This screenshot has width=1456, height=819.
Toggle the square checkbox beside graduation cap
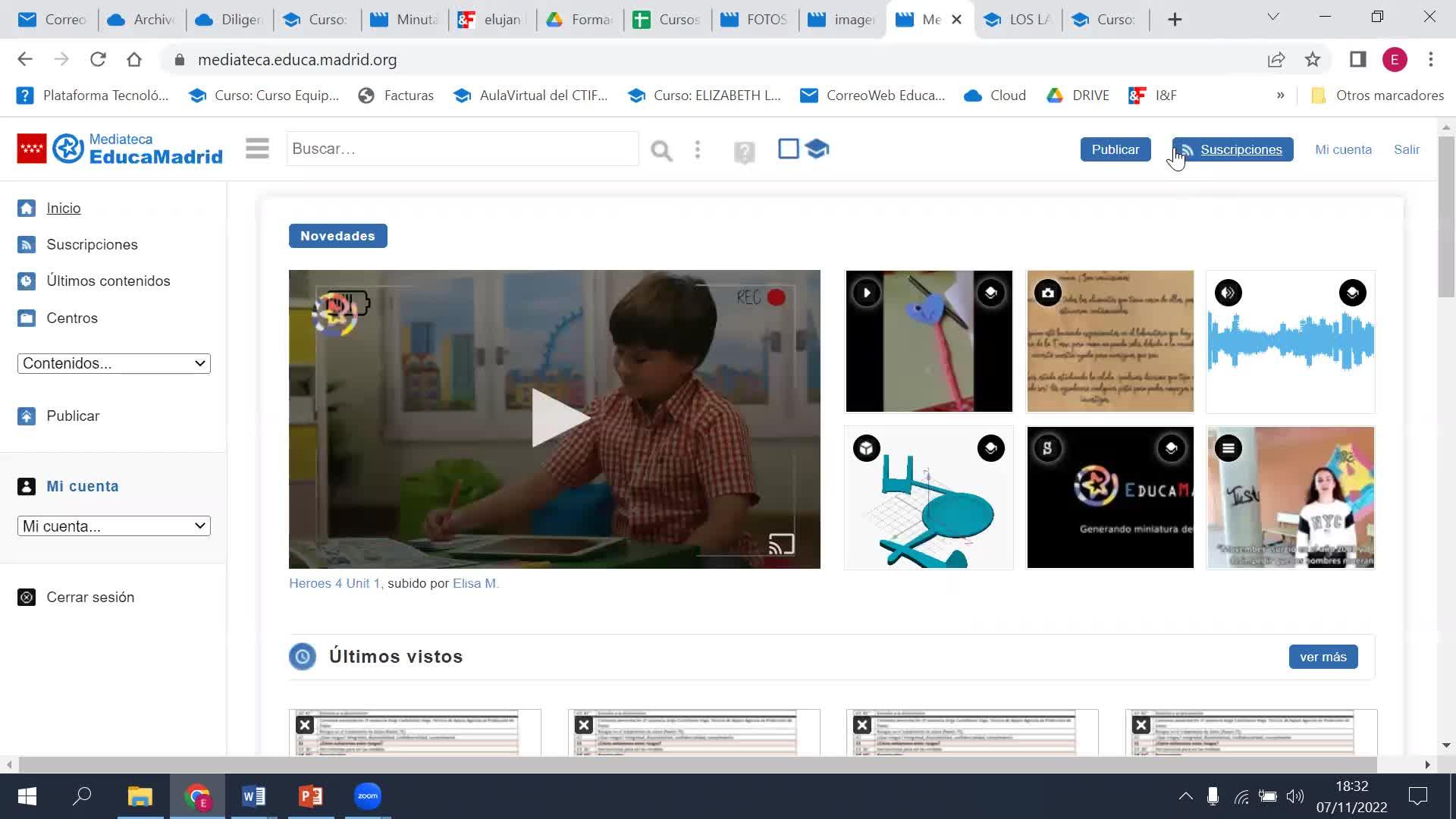[x=788, y=149]
